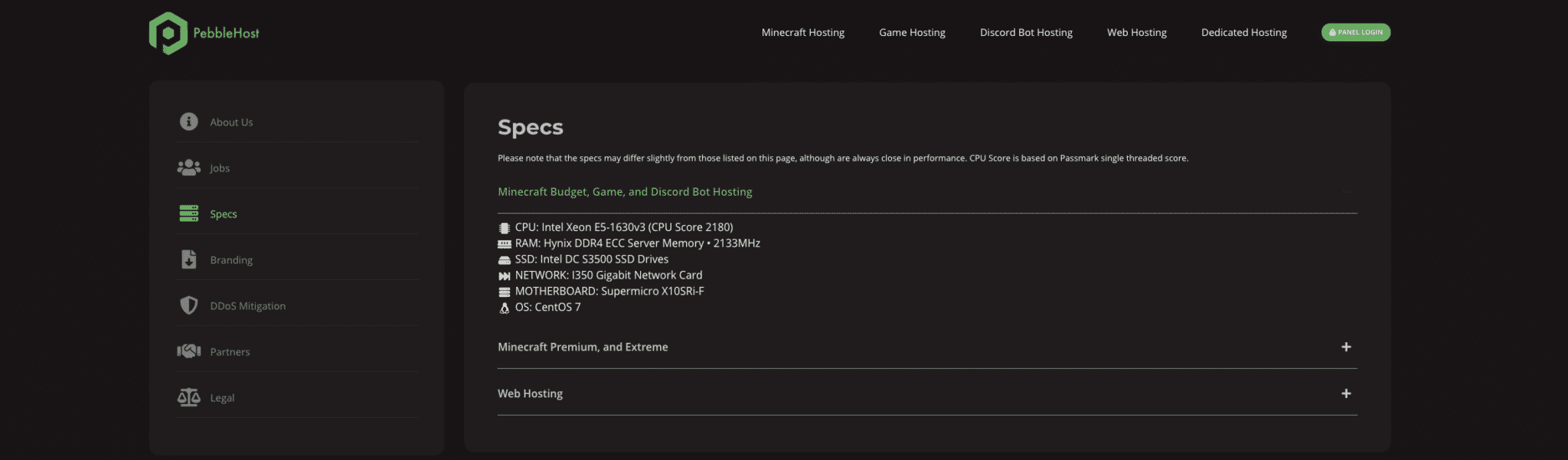
Task: Go to About Us page link
Action: pos(231,122)
